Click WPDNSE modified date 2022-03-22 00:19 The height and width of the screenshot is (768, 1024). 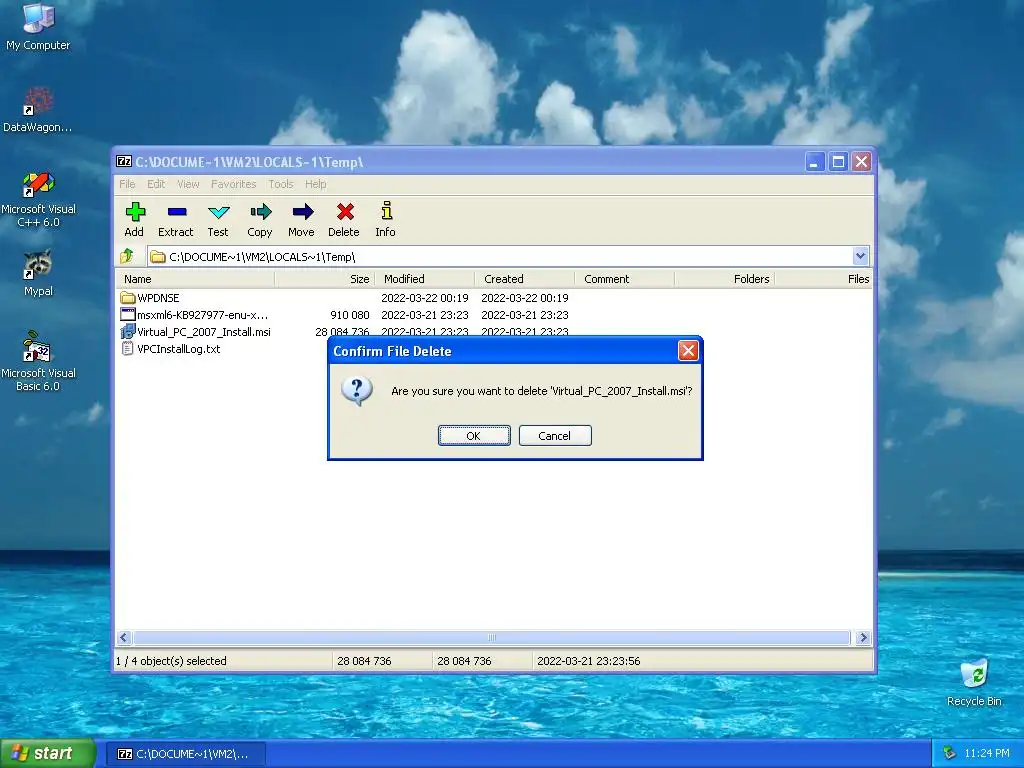pyautogui.click(x=425, y=298)
